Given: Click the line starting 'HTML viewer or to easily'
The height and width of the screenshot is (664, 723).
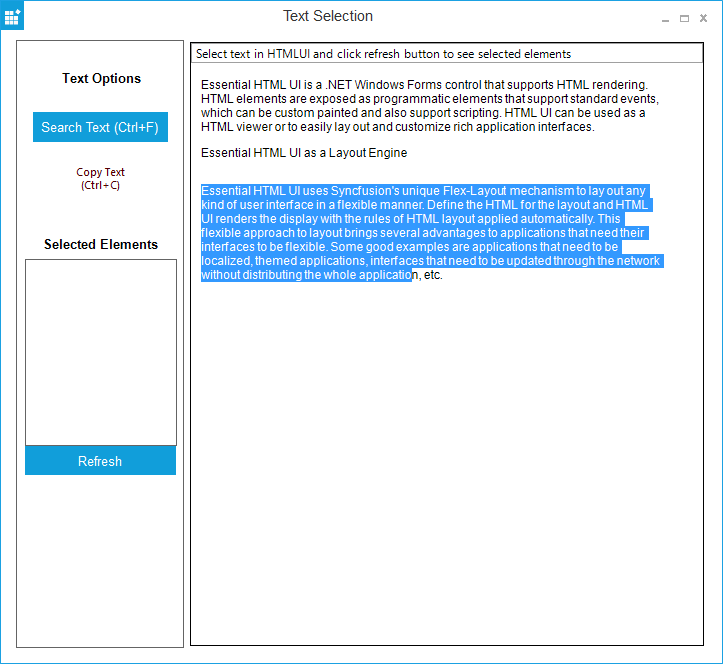Looking at the screenshot, I should point(397,127).
